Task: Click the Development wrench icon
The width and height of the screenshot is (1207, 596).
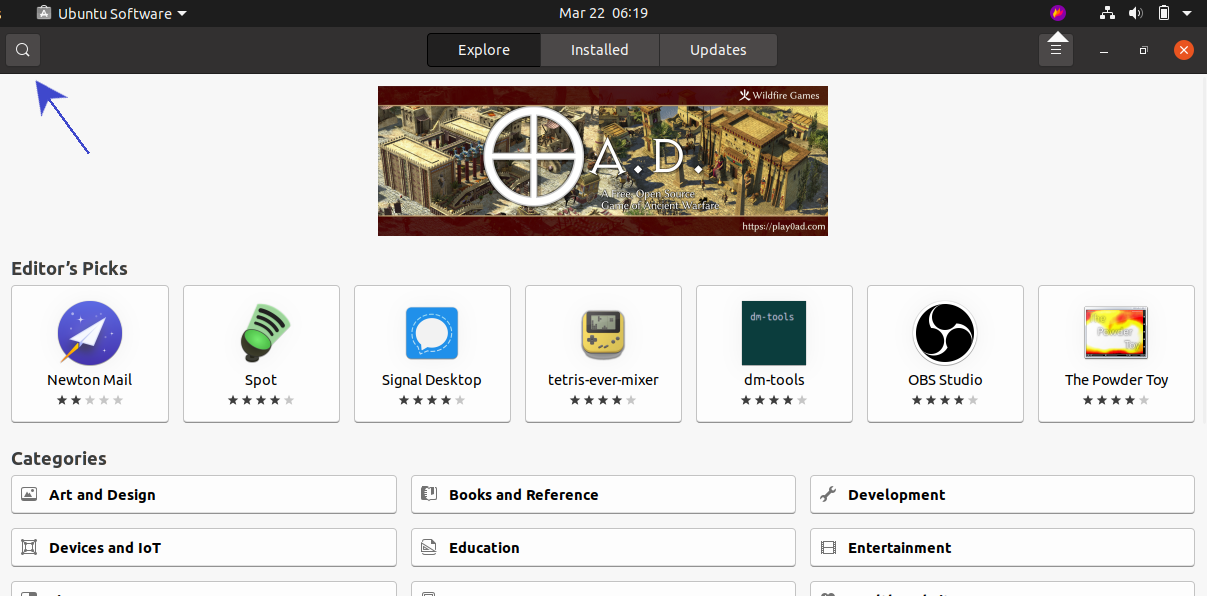Action: [828, 494]
